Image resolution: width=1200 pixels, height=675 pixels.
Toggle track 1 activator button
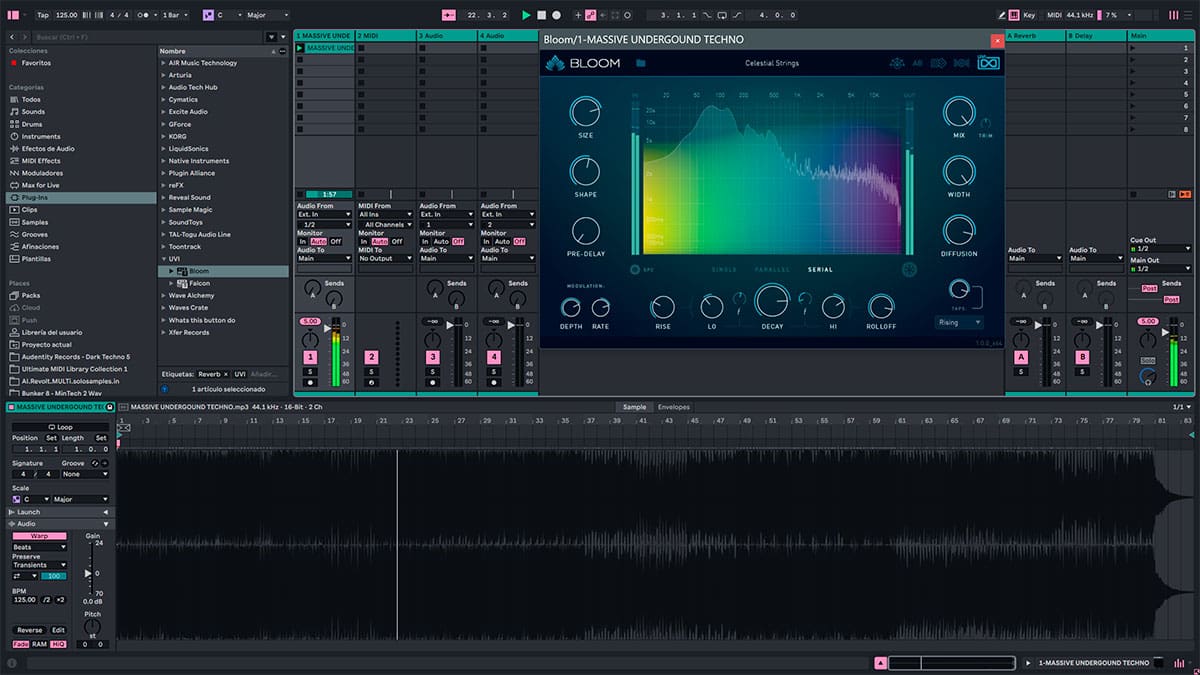point(310,356)
